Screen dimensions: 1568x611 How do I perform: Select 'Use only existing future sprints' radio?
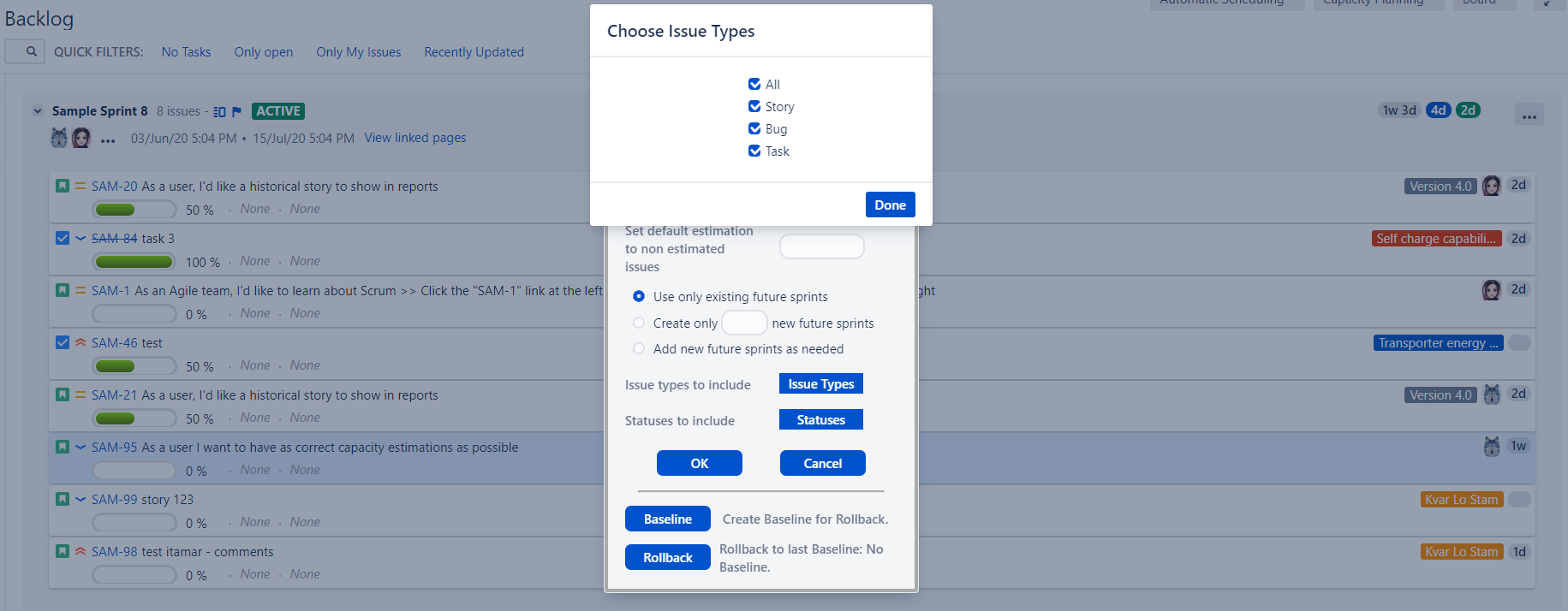point(639,296)
